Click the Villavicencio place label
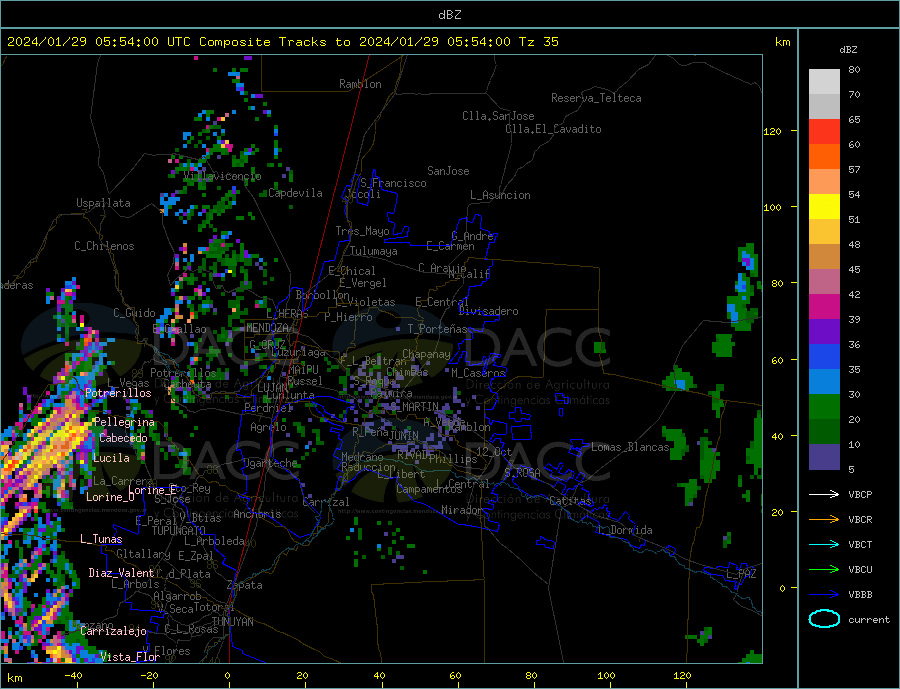The height and width of the screenshot is (689, 900). click(222, 176)
